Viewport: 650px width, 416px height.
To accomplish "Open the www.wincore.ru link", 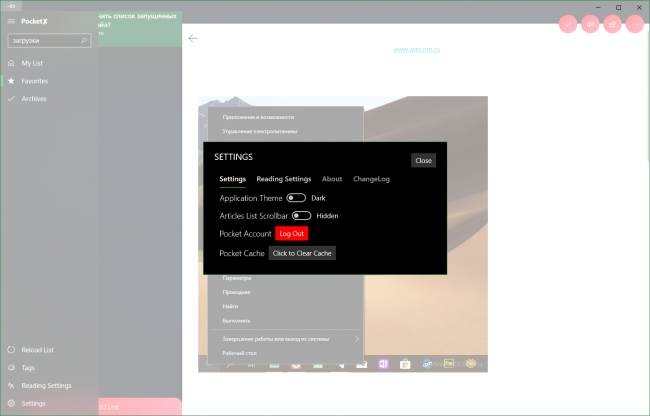I will (x=416, y=49).
